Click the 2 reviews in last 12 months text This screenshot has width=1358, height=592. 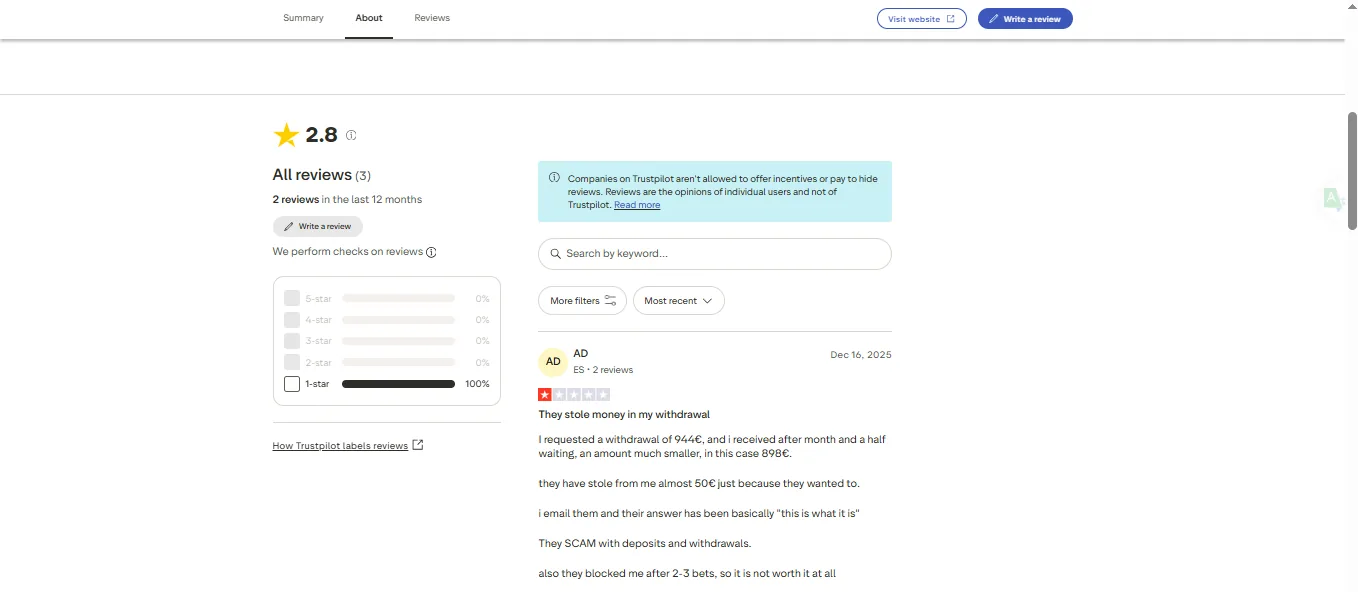(347, 200)
